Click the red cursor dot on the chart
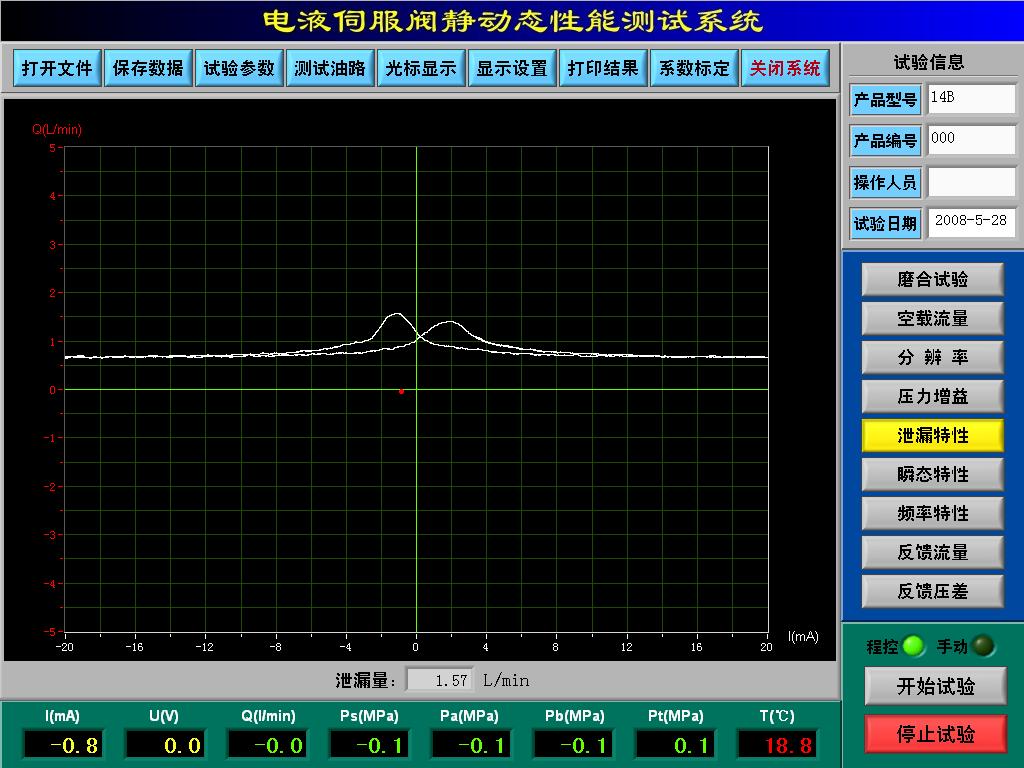The width and height of the screenshot is (1024, 768). pyautogui.click(x=401, y=392)
